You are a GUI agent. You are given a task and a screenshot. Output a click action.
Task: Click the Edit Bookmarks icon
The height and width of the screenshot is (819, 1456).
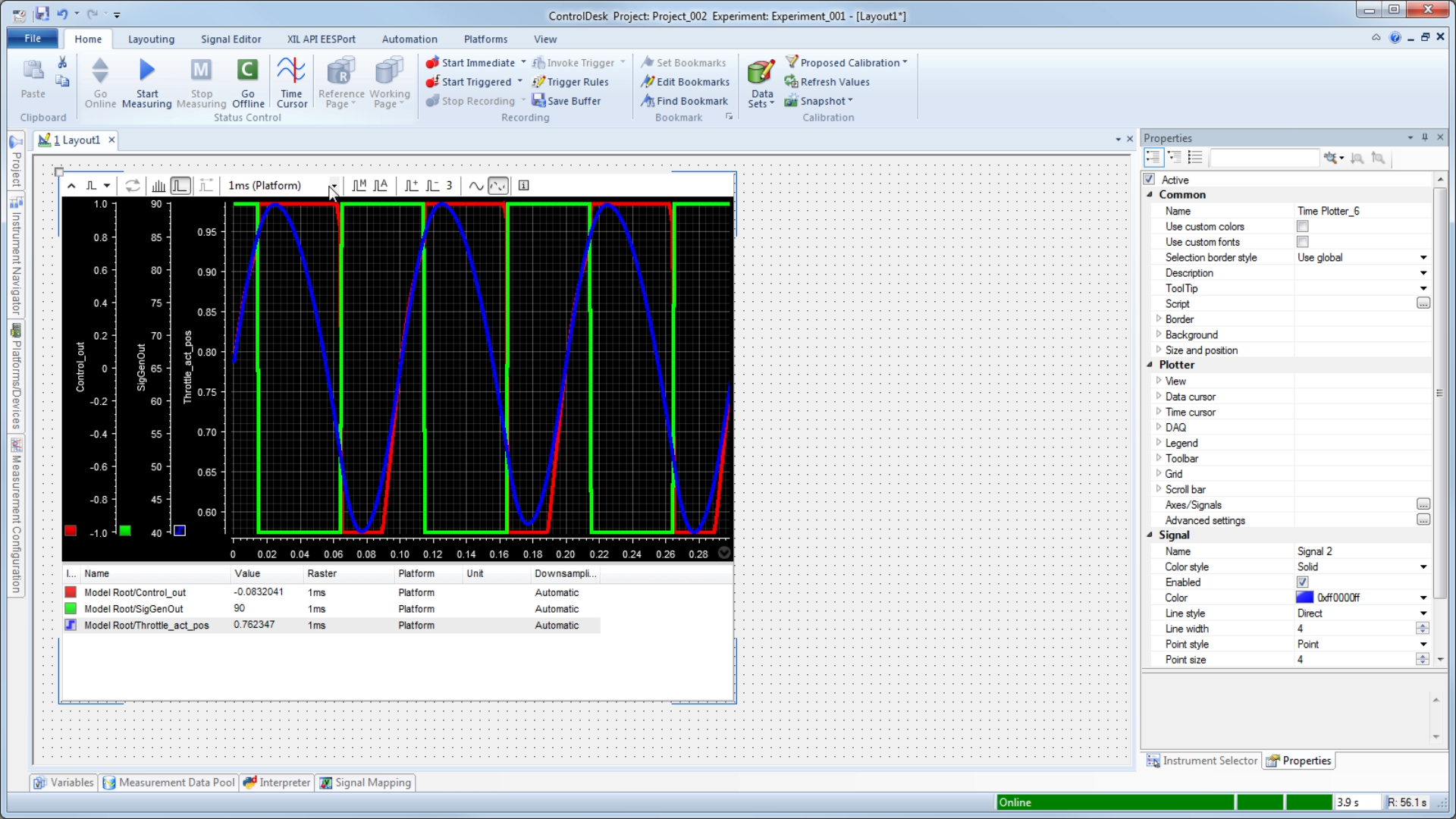648,82
